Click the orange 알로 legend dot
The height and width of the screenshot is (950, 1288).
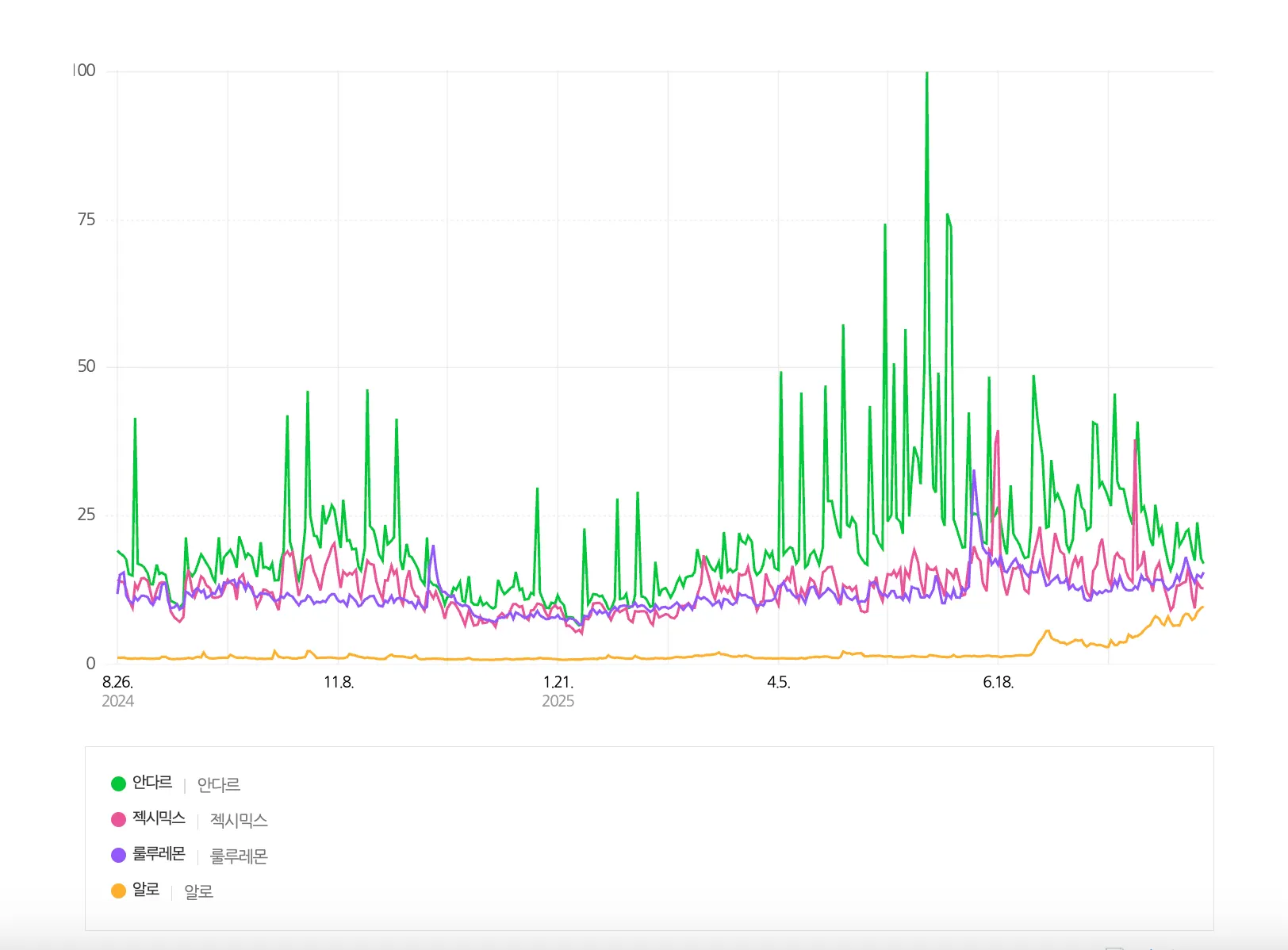click(x=118, y=891)
